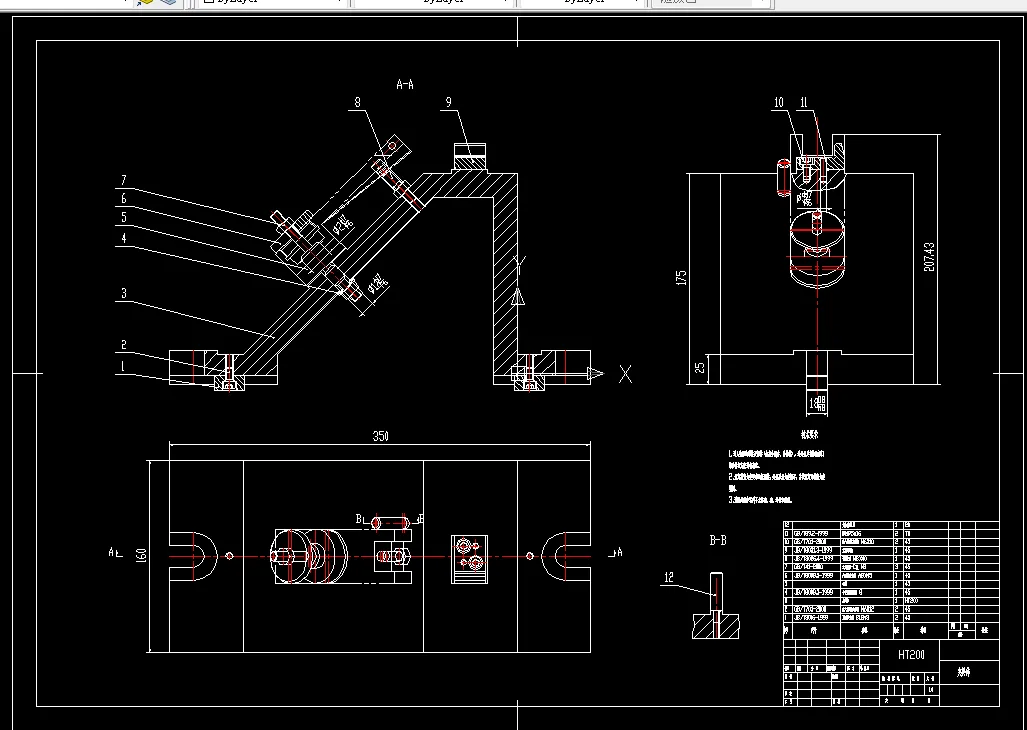Pick the 160 width dimension text
1027x730 pixels.
pyautogui.click(x=141, y=555)
